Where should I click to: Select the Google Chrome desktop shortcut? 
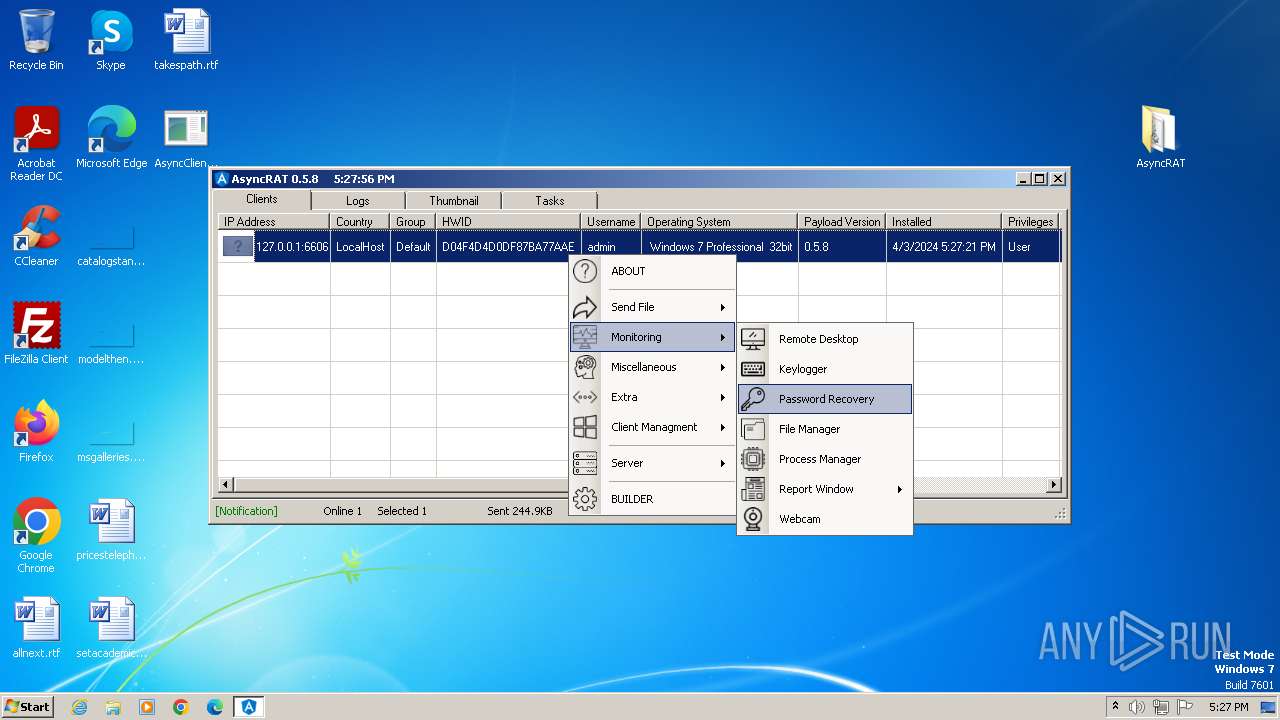36,535
